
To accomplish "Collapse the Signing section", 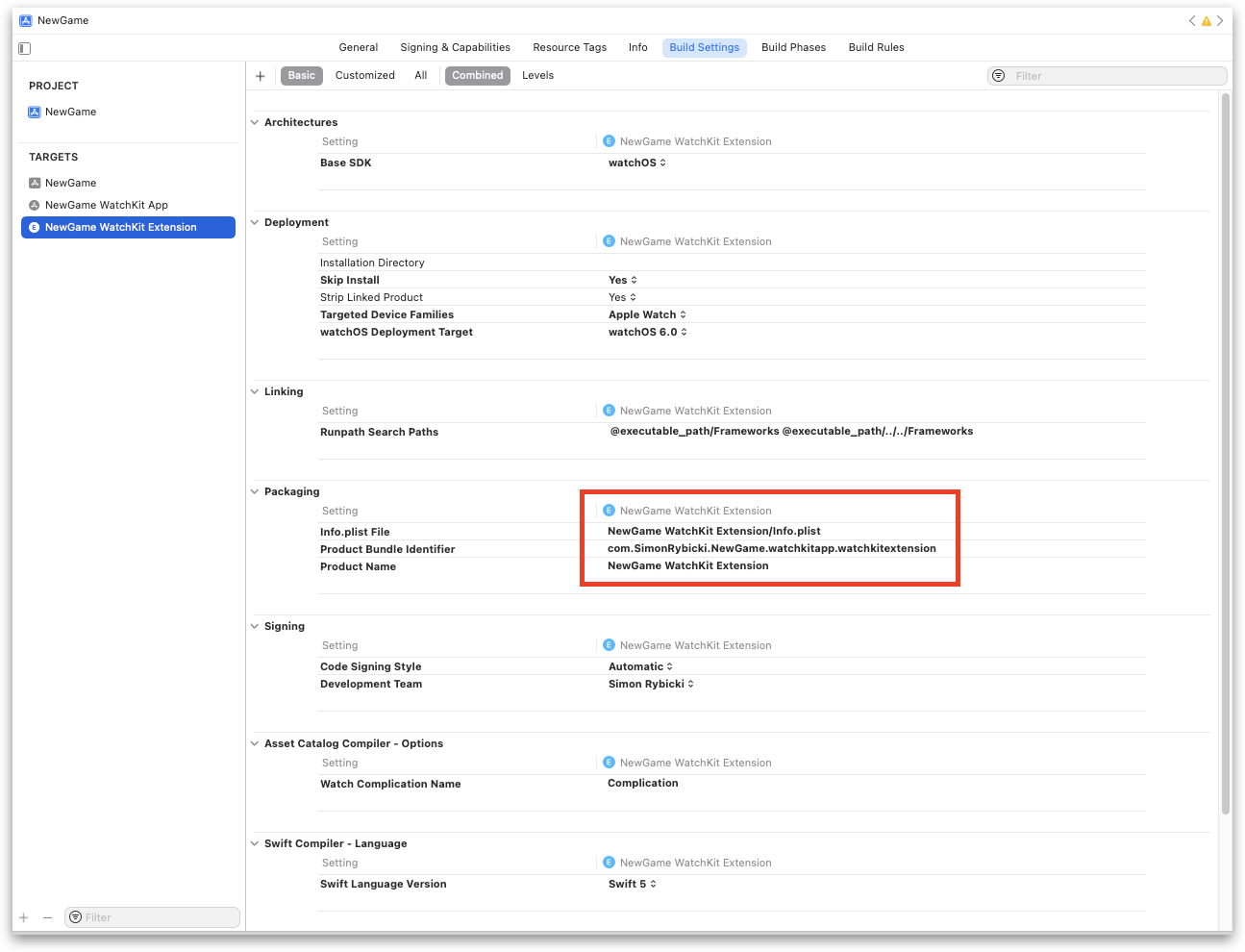I will click(x=255, y=626).
